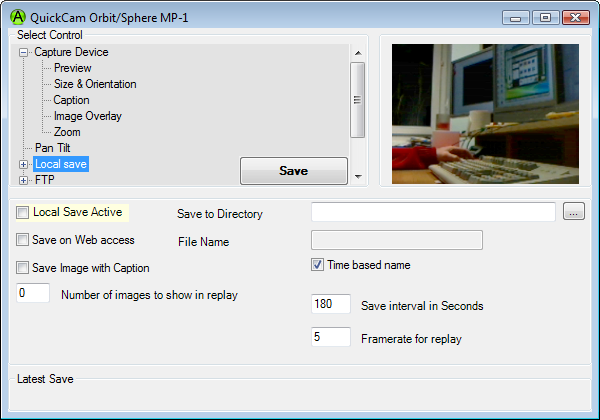Minimize the QuickCam window
This screenshot has width=600, height=420.
pyautogui.click(x=515, y=18)
